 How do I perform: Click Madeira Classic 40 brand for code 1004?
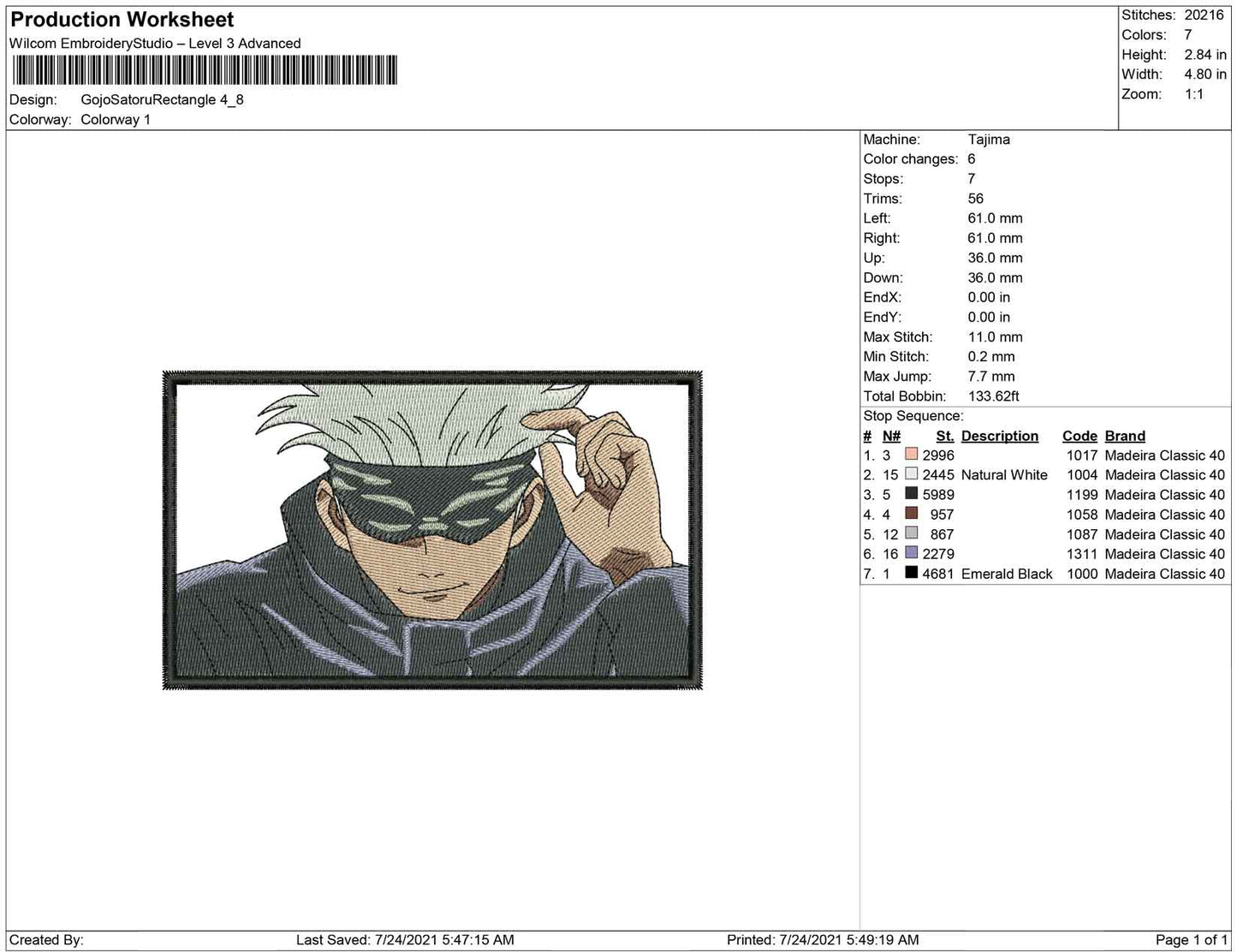[1165, 475]
